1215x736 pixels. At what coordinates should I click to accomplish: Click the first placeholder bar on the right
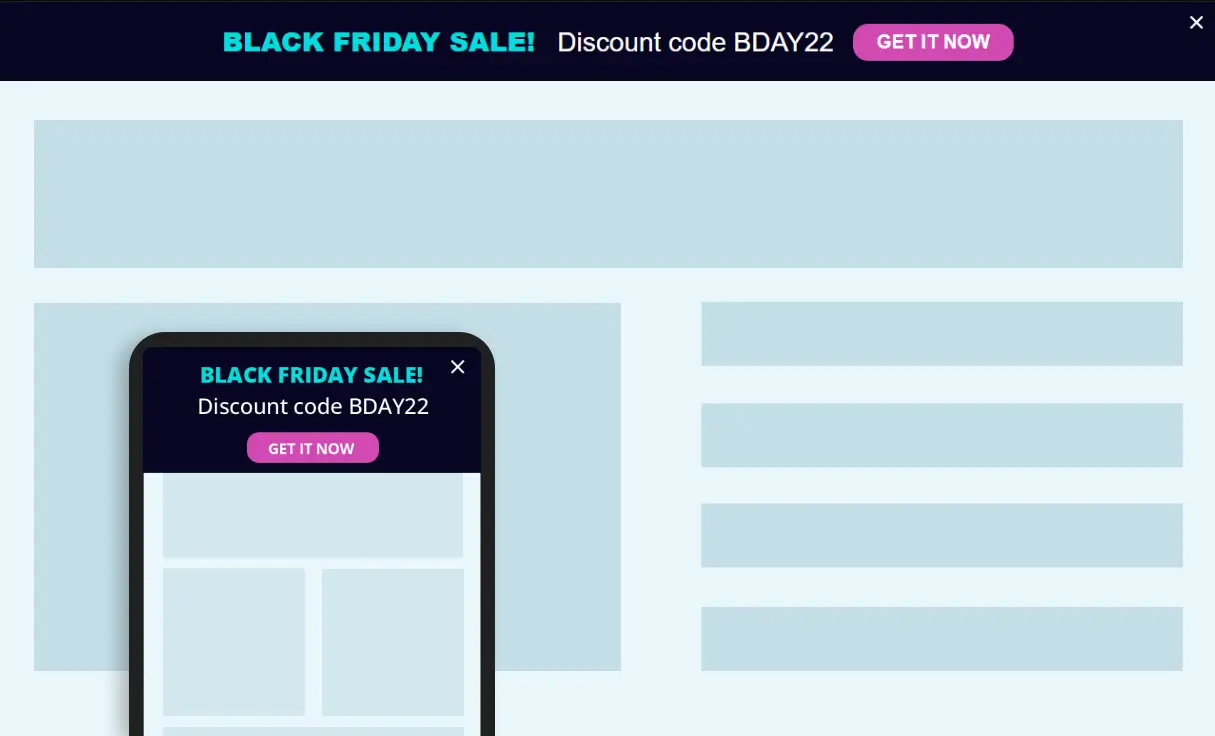941,334
